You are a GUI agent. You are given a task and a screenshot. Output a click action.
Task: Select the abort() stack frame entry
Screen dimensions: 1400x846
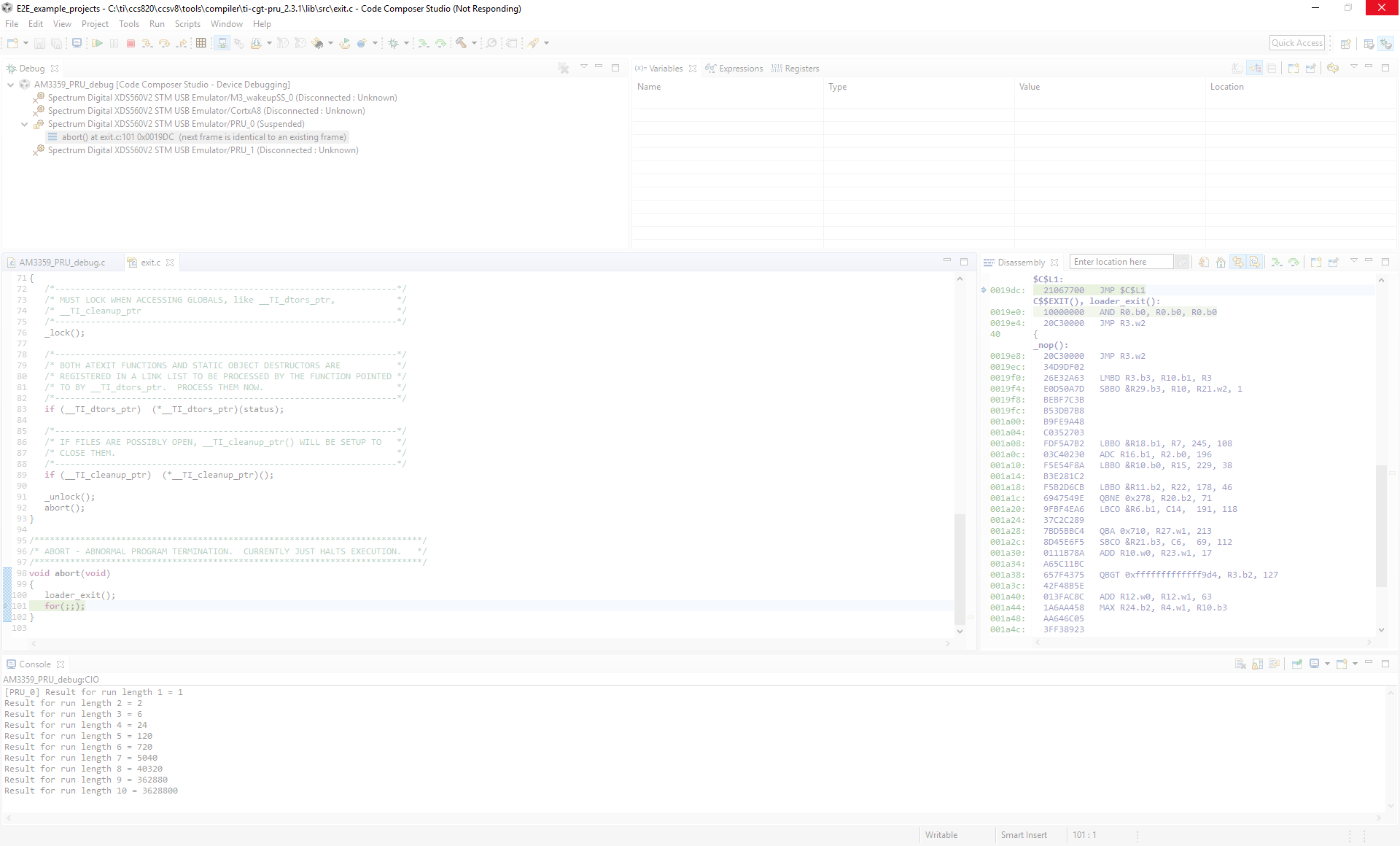203,137
